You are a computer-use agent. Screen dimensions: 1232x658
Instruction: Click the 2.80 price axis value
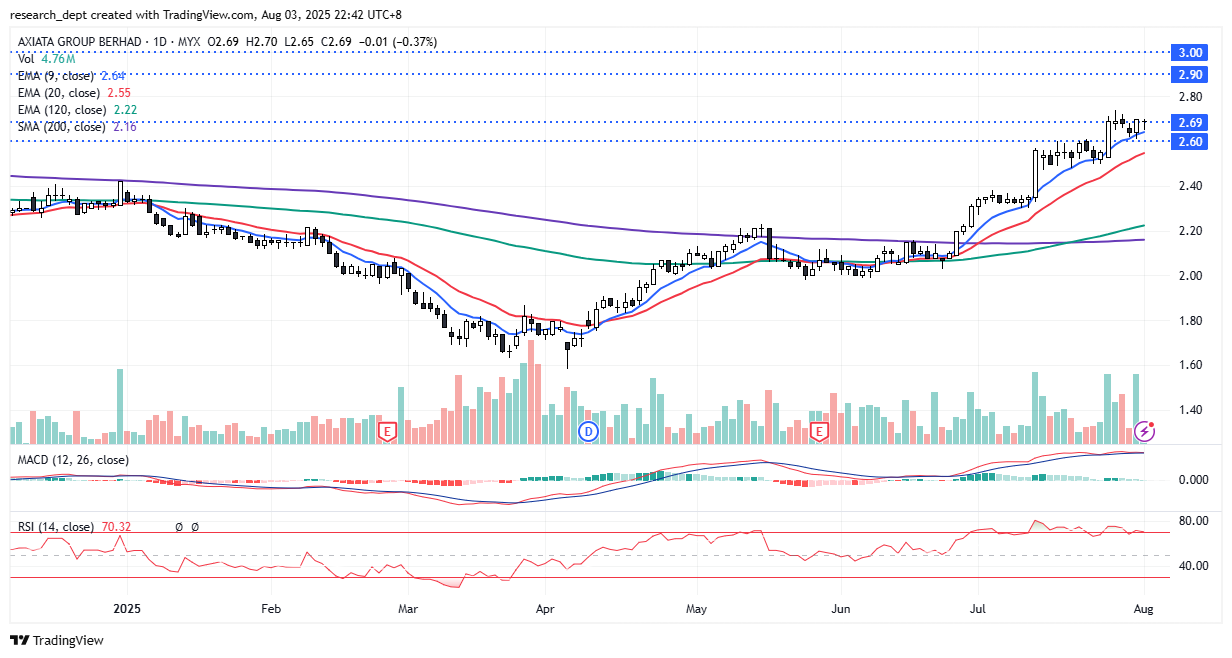(1189, 97)
